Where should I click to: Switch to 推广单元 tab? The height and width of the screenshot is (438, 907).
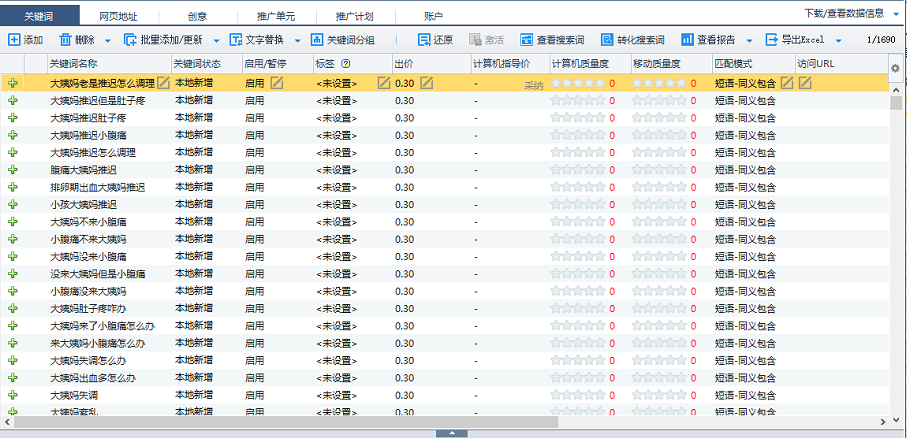(276, 16)
